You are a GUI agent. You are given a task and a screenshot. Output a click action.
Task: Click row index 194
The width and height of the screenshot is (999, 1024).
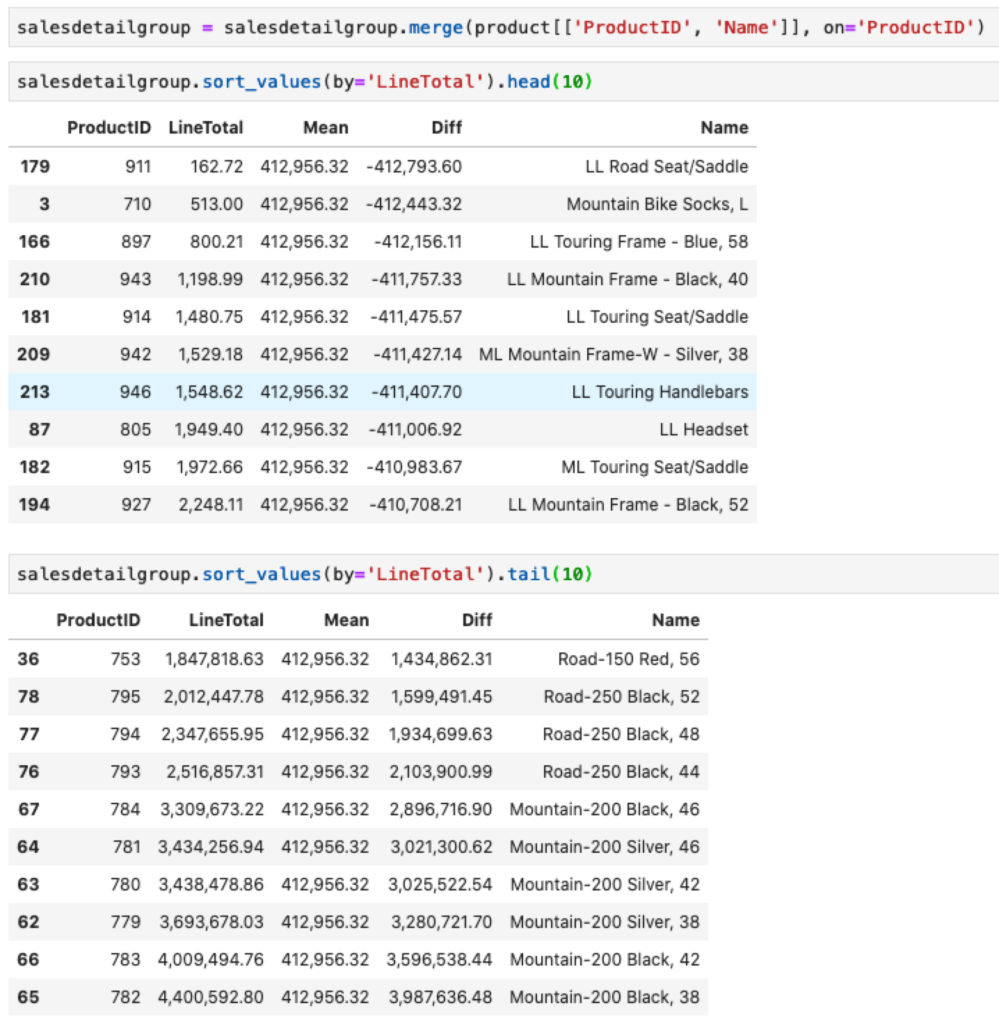click(x=35, y=505)
